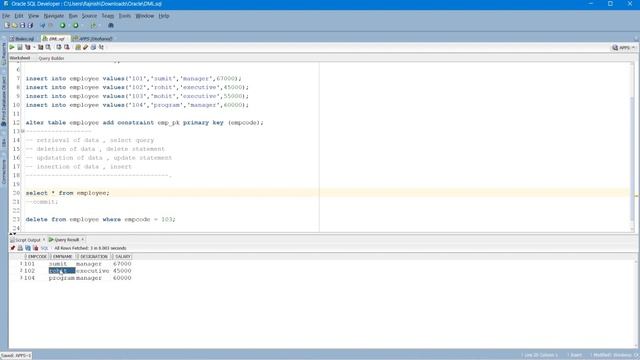Click the 'Saved: APPS~1' status bar entry
This screenshot has width=640, height=360.
(x=16, y=356)
